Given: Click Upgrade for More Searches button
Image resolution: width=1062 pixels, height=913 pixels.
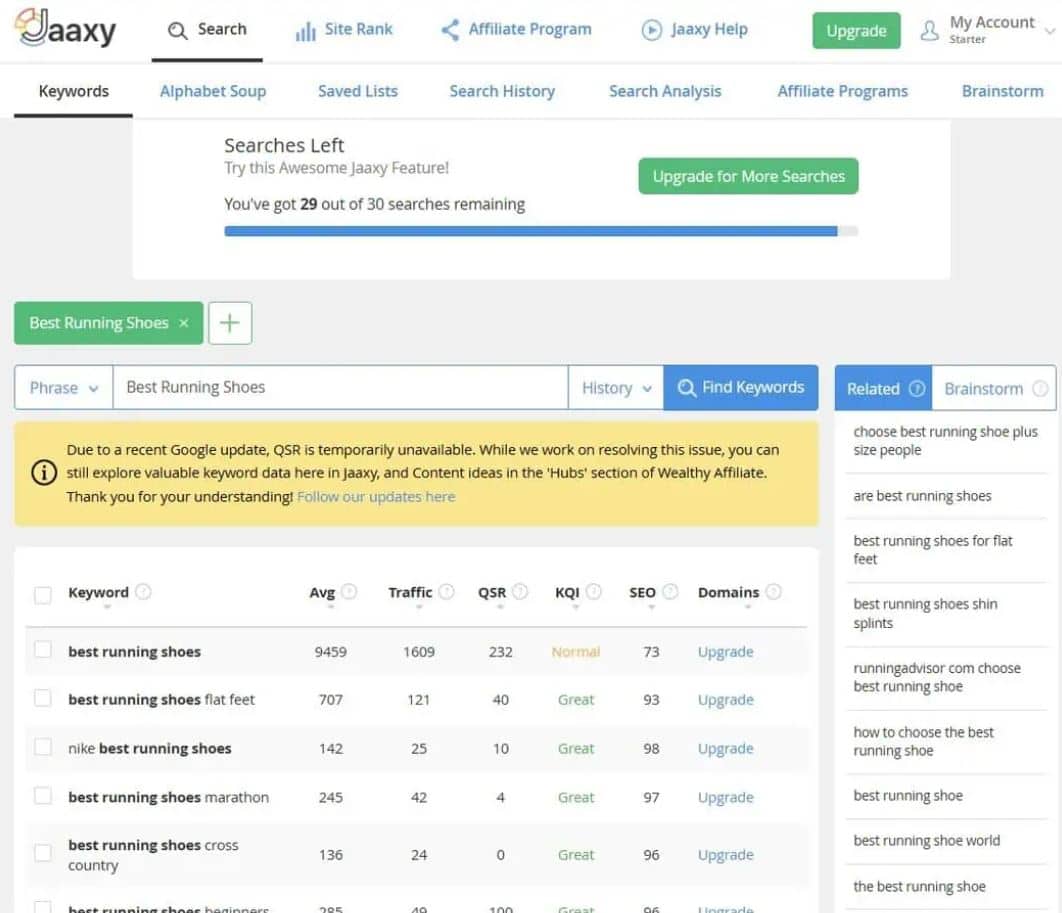Looking at the screenshot, I should click(748, 176).
